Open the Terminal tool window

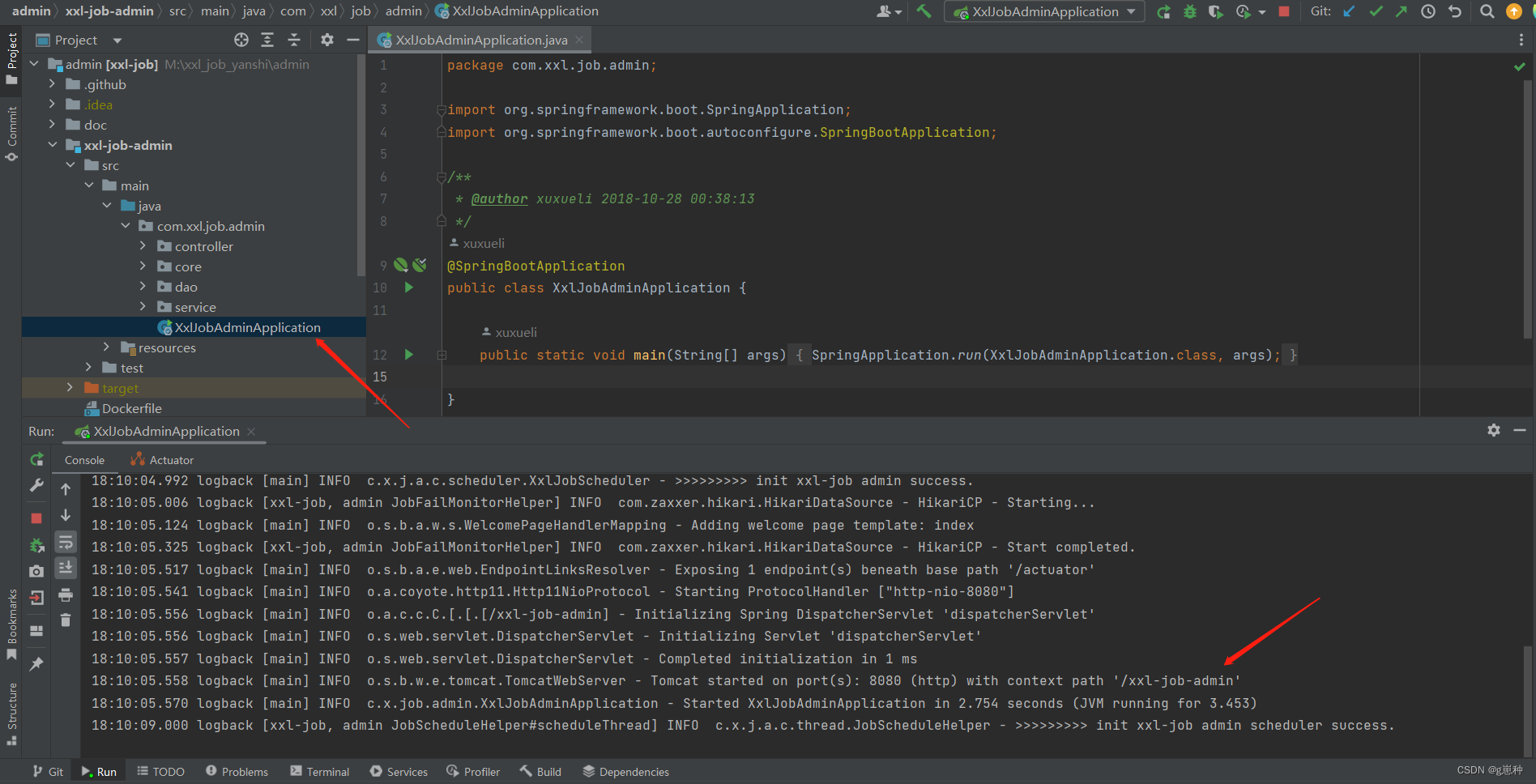pos(320,772)
